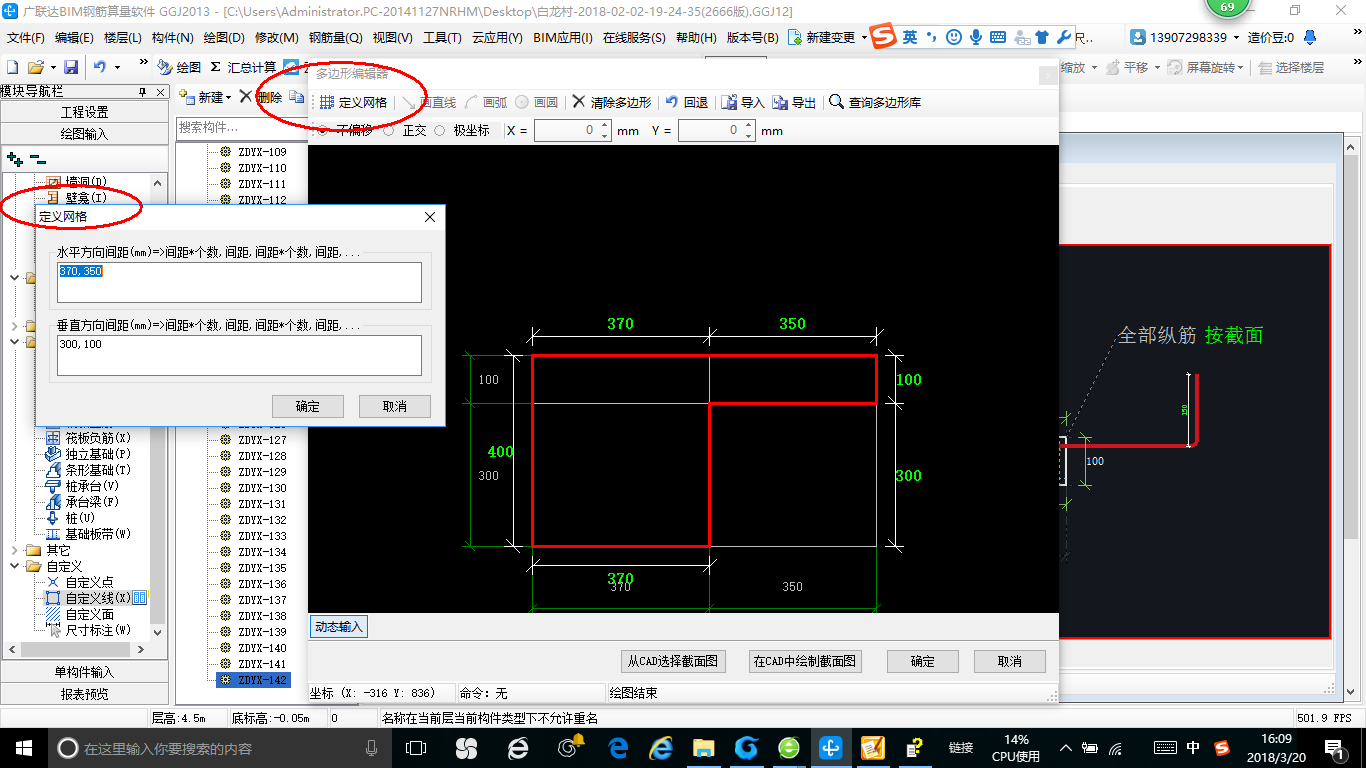Screen dimensions: 1366x768
Task: Open the account 13907298339 dropdown arrow
Action: coord(1237,37)
